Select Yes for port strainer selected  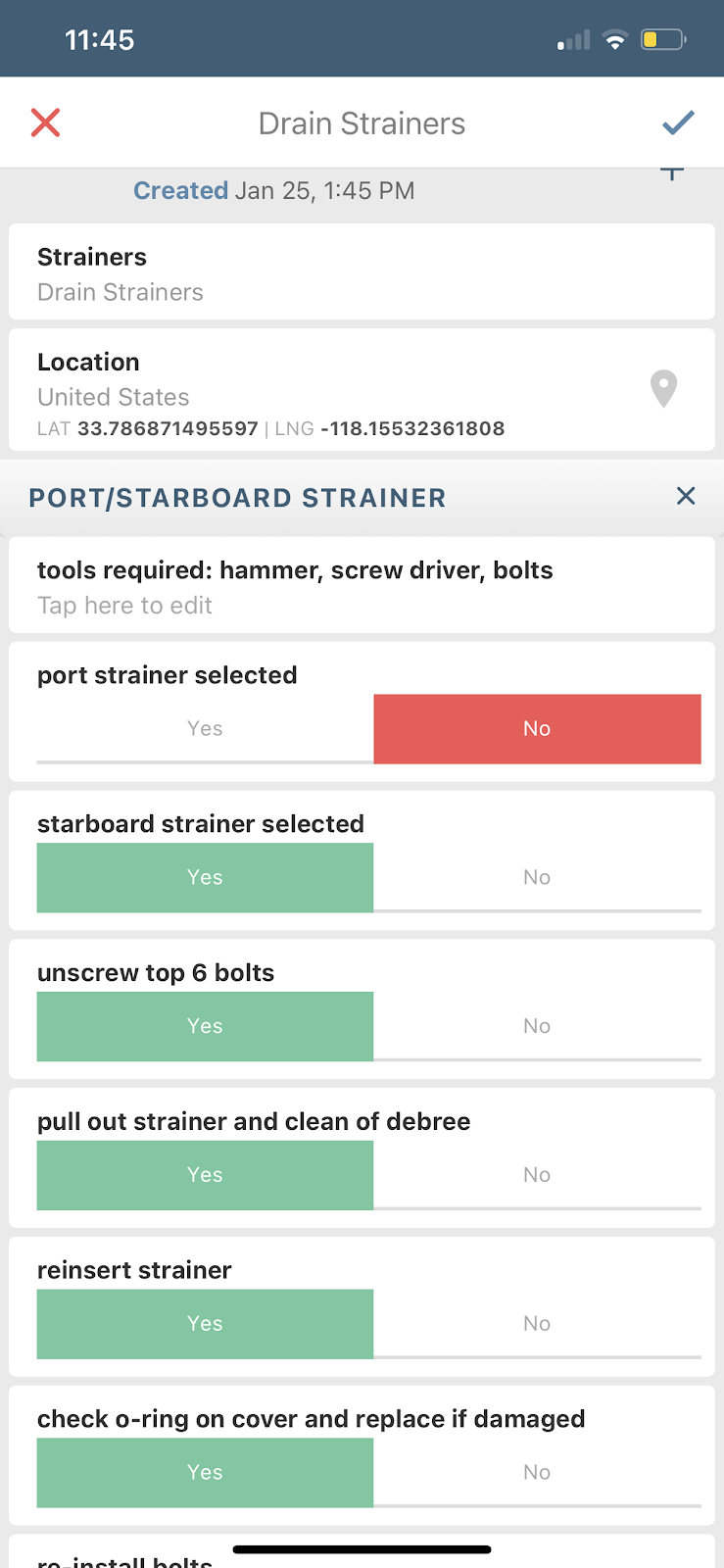pos(205,728)
